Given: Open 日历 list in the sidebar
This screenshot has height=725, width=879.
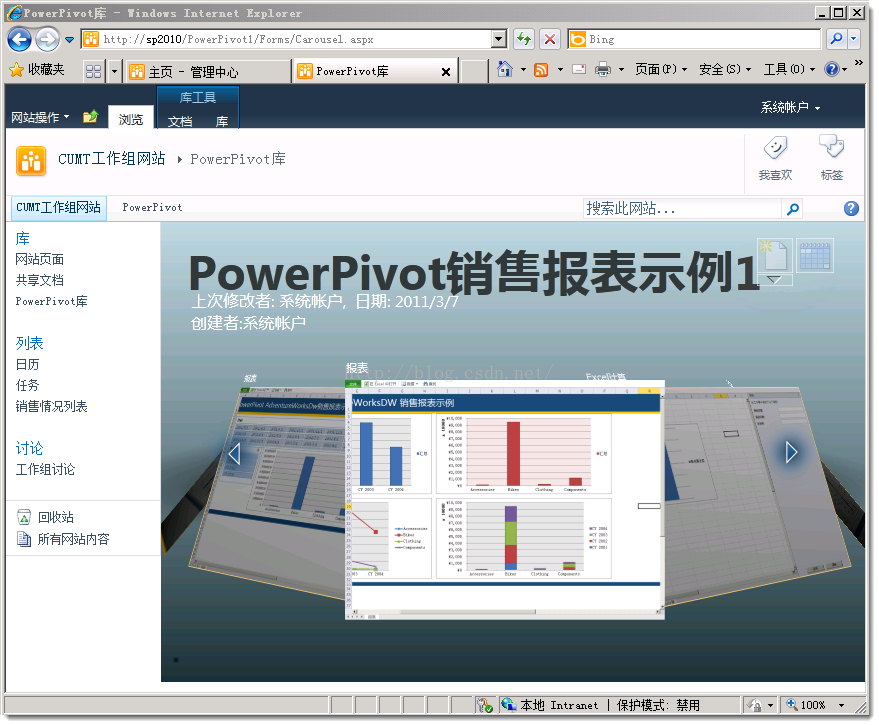Looking at the screenshot, I should pyautogui.click(x=27, y=364).
